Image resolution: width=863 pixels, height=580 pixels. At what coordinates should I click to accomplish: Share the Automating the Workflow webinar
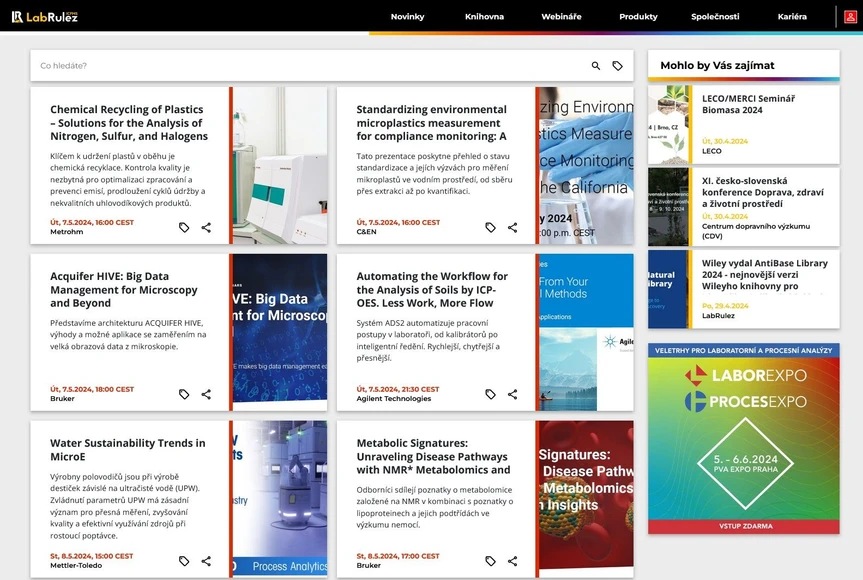(x=512, y=394)
